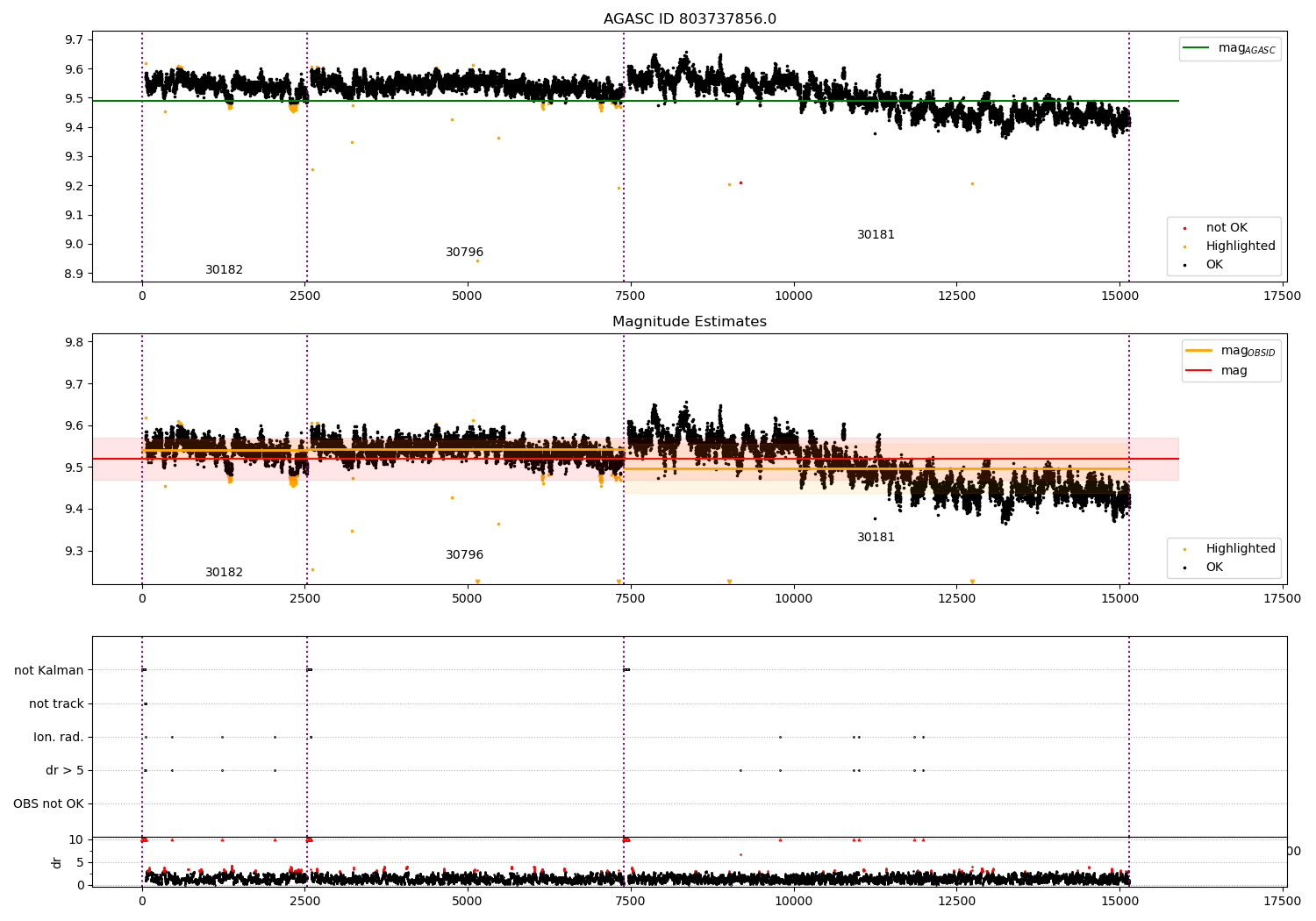This screenshot has height=921, width=1316.
Task: Click obsid label "30182" in the middle plot
Action: click(225, 573)
